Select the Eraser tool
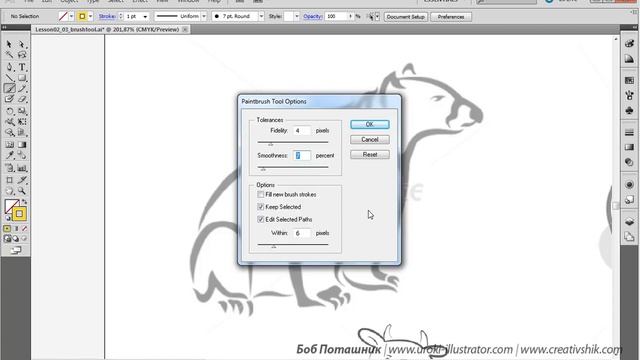Viewport: 640px width, 360px height. tap(22, 99)
